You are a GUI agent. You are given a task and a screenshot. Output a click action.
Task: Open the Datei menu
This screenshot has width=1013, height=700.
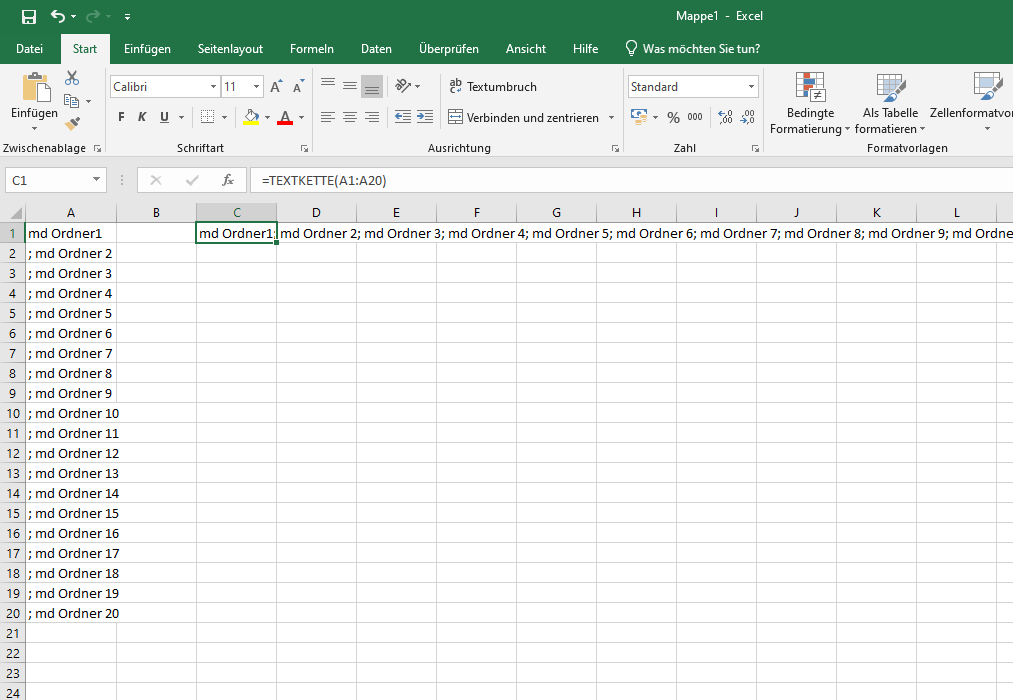tap(29, 48)
